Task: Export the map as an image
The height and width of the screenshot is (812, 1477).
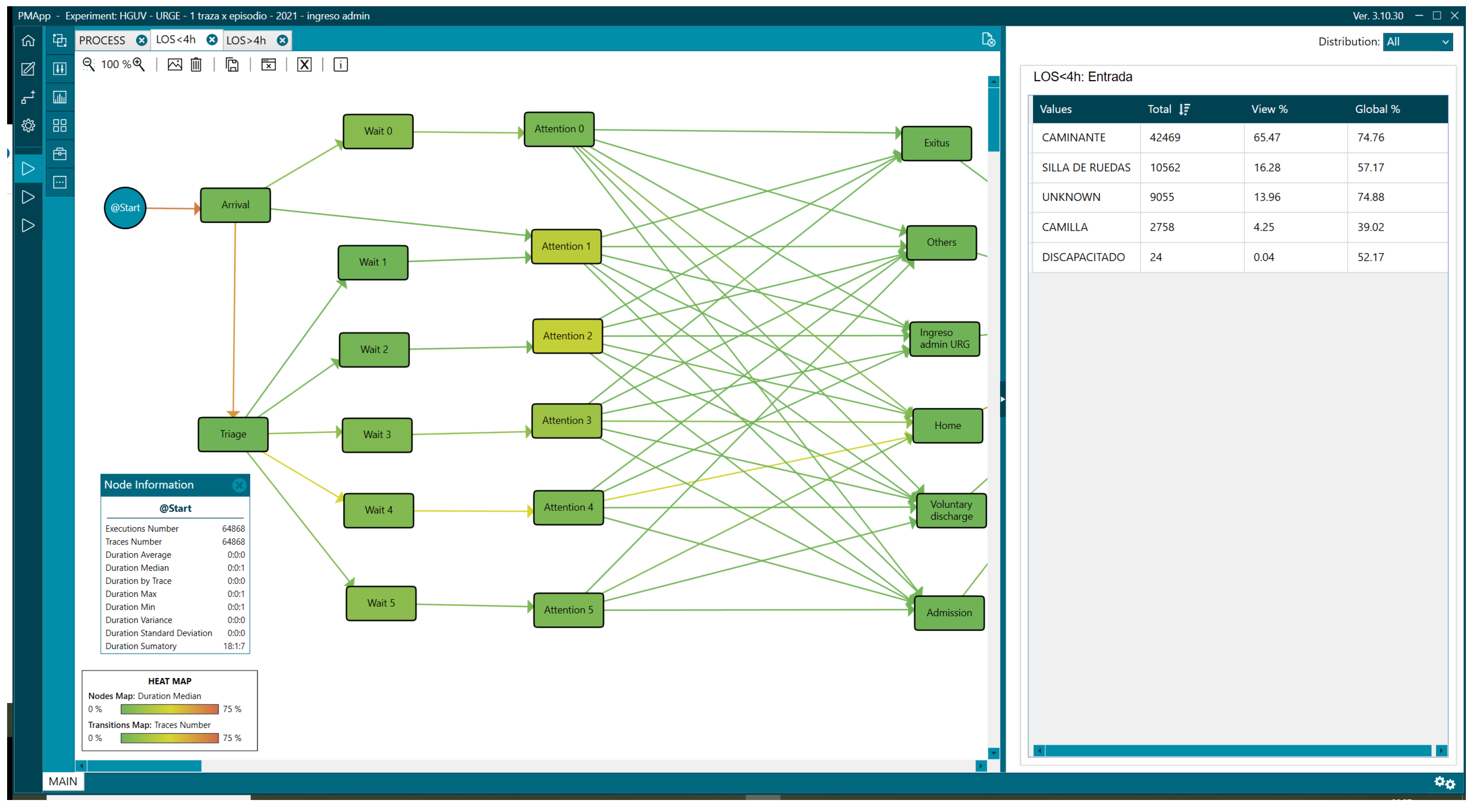Action: coord(174,65)
